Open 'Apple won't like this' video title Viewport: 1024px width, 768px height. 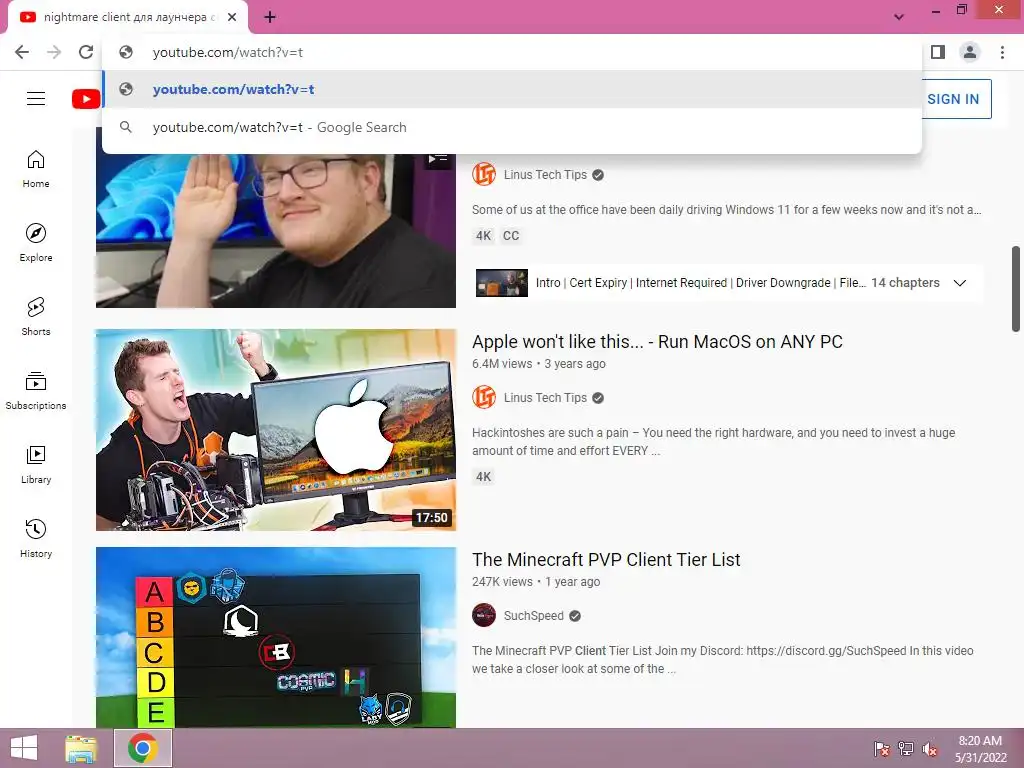657,342
